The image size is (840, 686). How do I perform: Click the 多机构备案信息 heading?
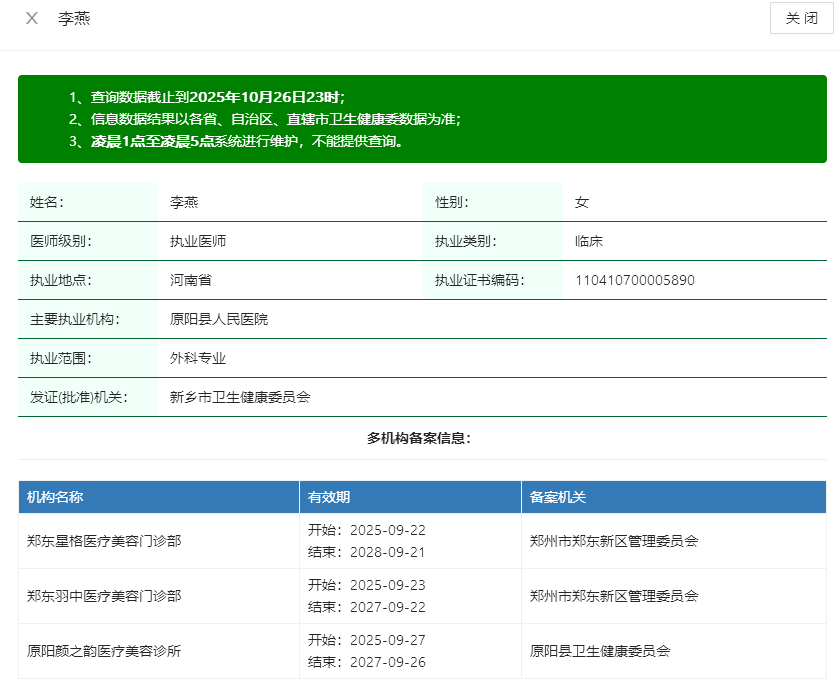click(x=418, y=438)
